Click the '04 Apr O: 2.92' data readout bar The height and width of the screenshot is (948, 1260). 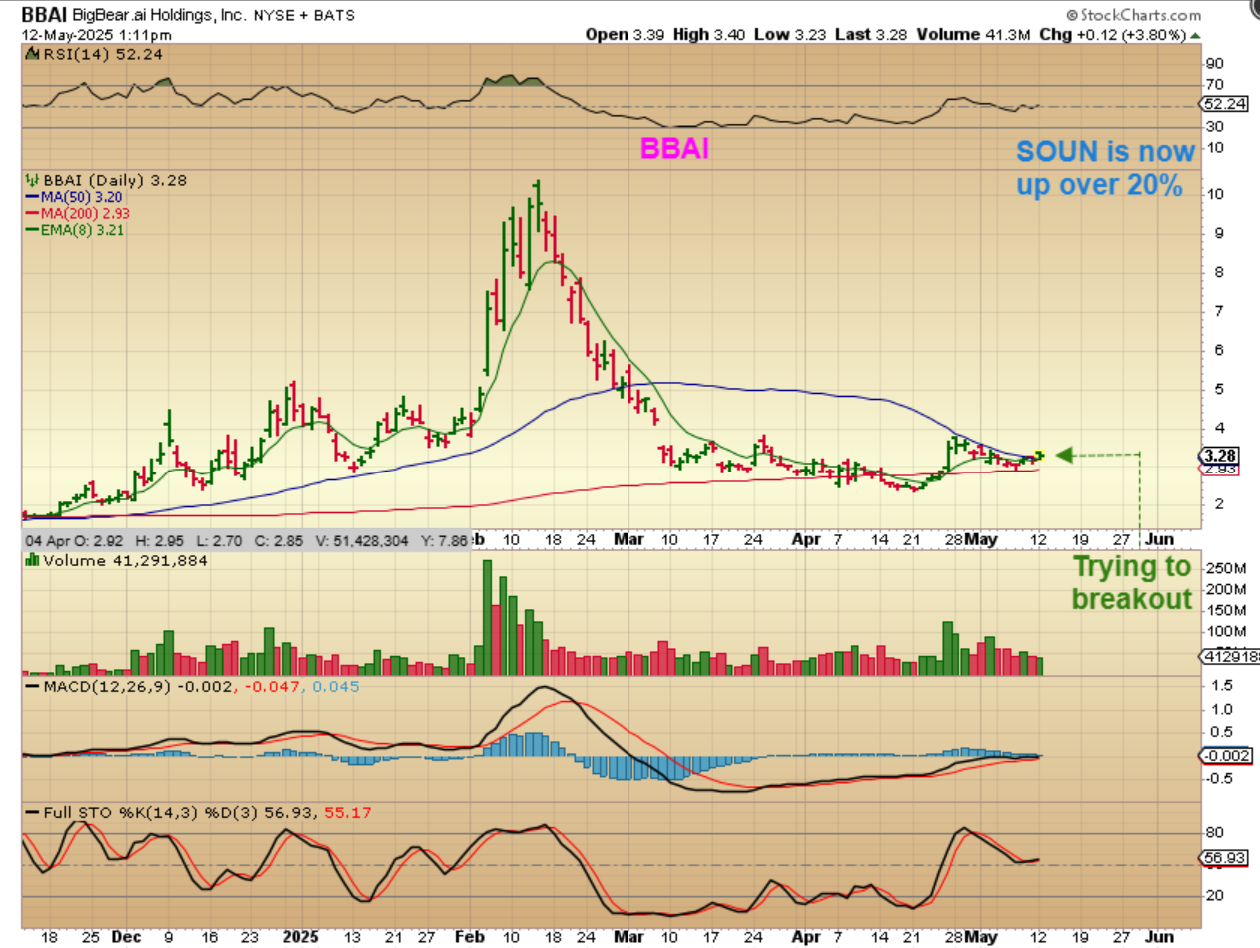click(246, 540)
